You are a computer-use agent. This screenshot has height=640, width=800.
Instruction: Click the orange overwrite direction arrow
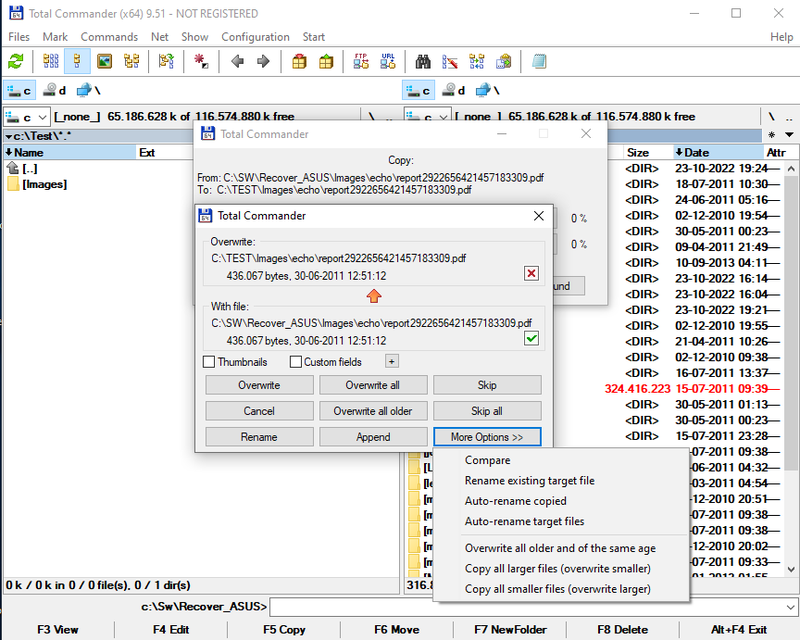click(374, 295)
